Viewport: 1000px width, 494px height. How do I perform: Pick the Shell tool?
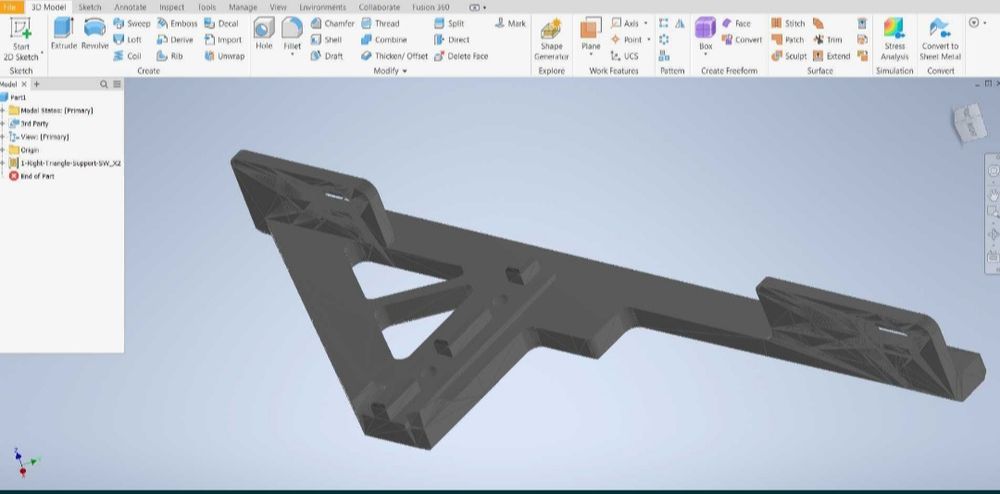coord(327,40)
